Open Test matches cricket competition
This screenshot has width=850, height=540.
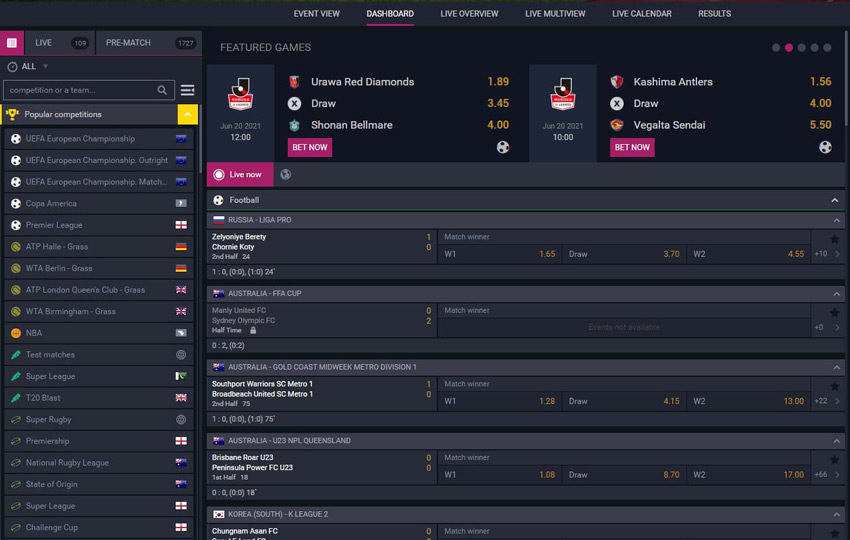click(99, 355)
